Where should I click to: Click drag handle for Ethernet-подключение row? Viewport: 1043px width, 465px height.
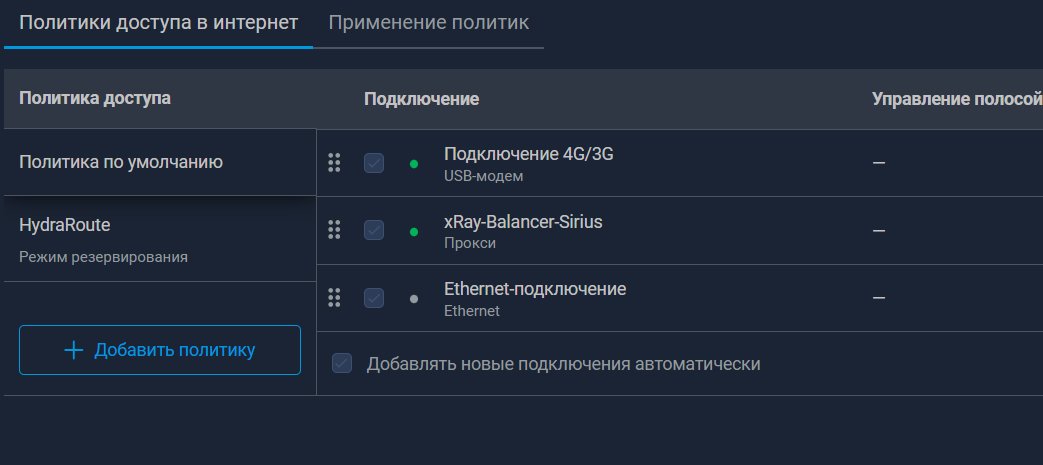pos(335,298)
